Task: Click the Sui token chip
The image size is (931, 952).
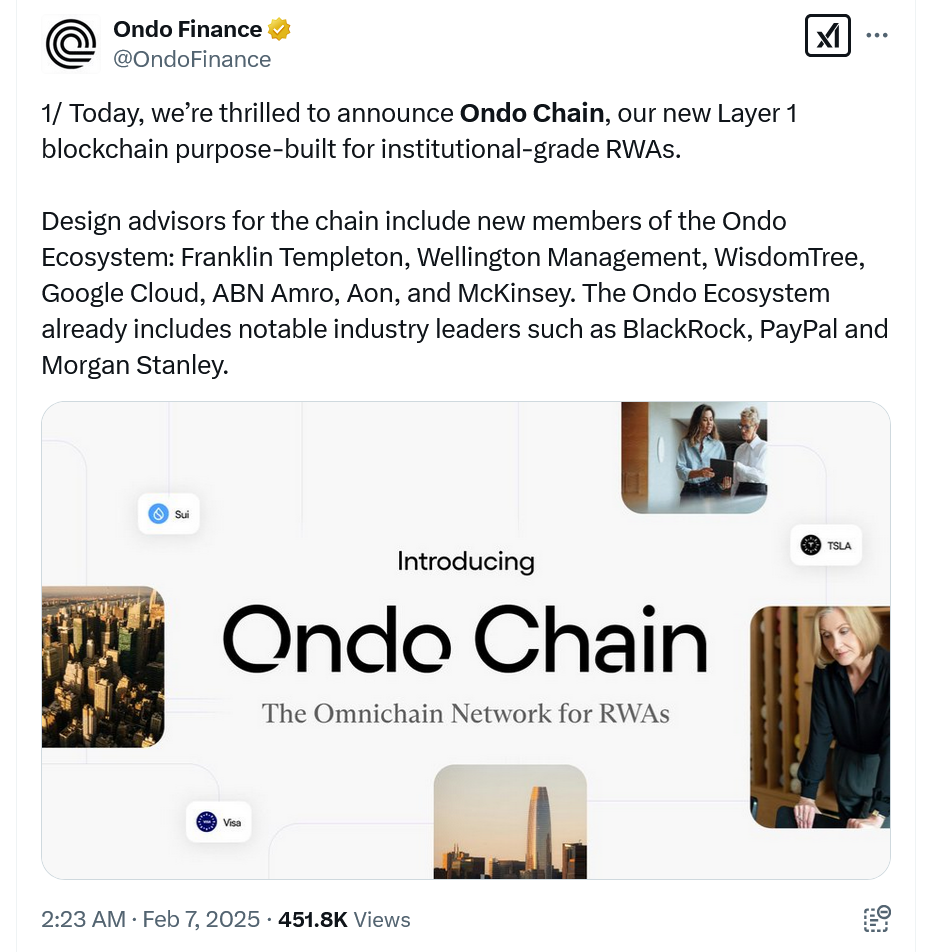Action: (168, 514)
